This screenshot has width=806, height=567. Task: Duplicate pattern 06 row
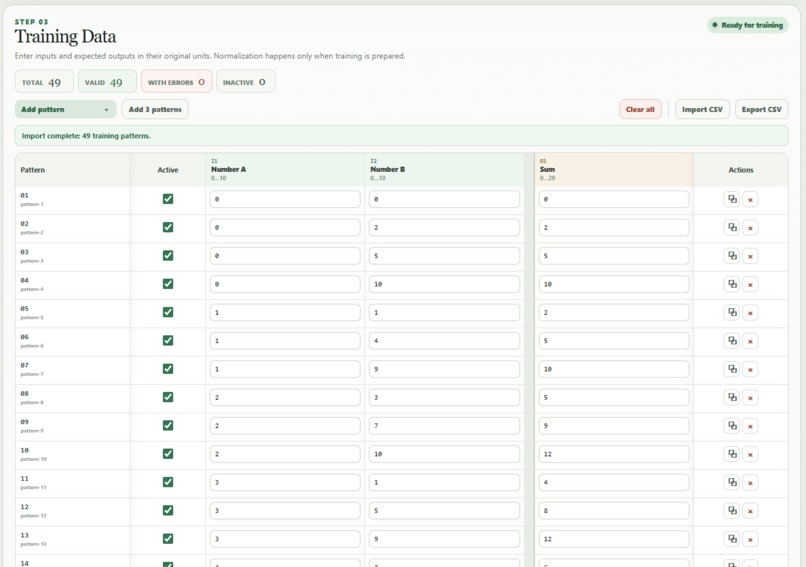(x=731, y=341)
